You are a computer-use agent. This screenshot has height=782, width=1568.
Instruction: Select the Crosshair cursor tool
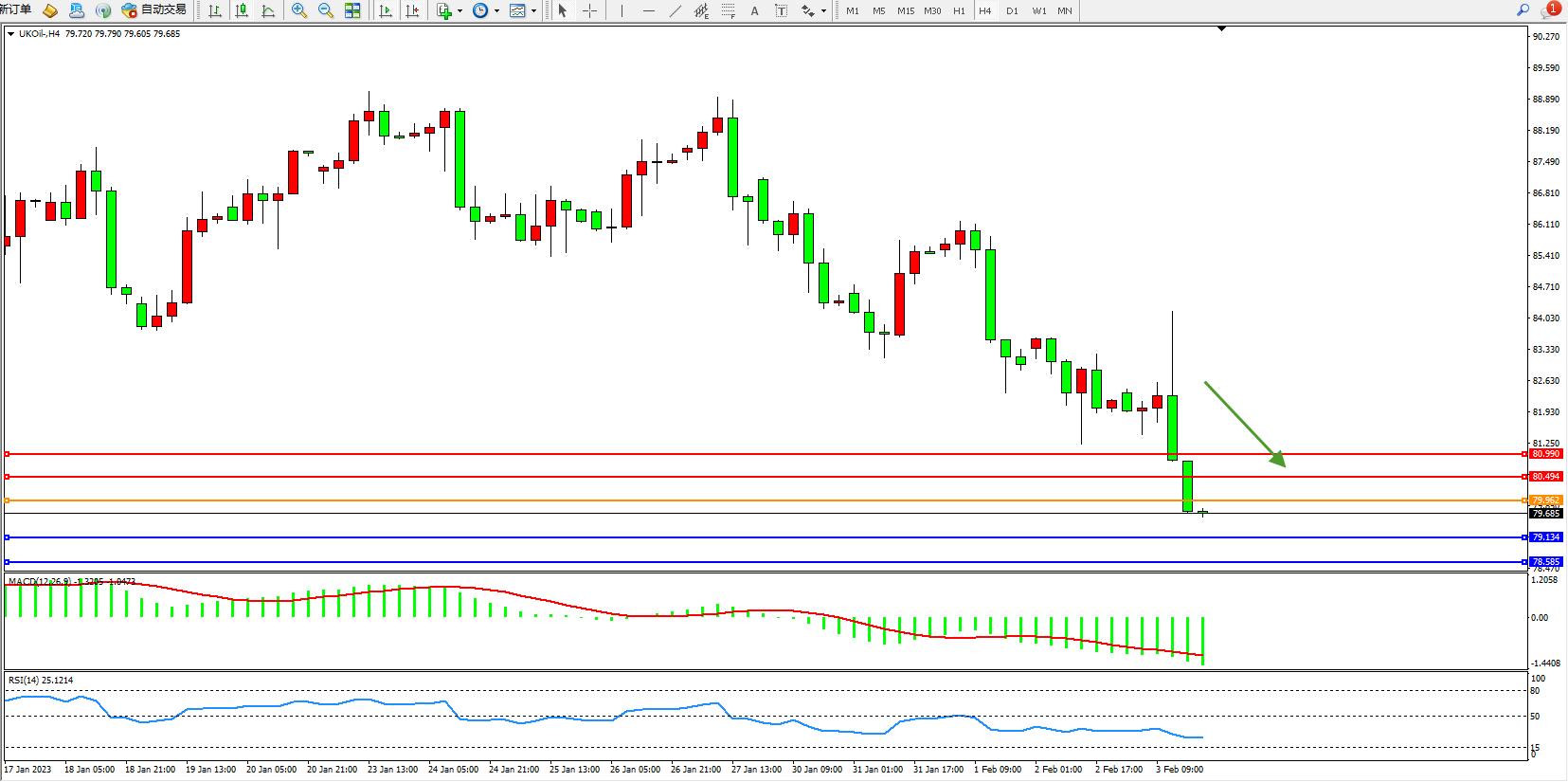click(x=589, y=10)
